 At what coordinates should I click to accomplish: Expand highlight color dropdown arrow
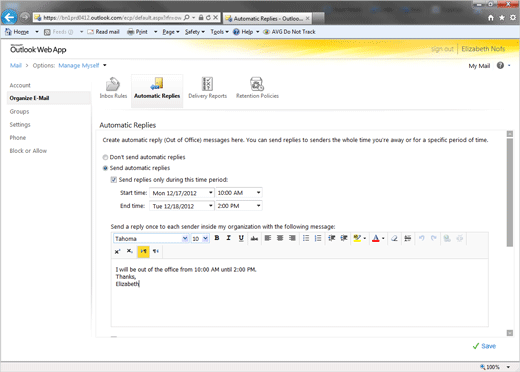[365, 238]
